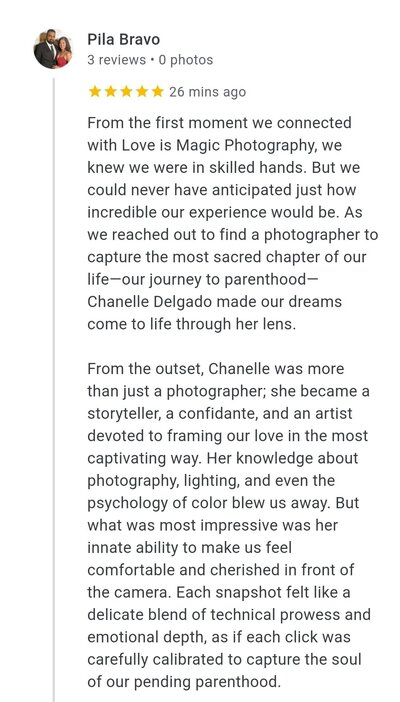Open the Pila Bravo reviewer name

point(124,39)
